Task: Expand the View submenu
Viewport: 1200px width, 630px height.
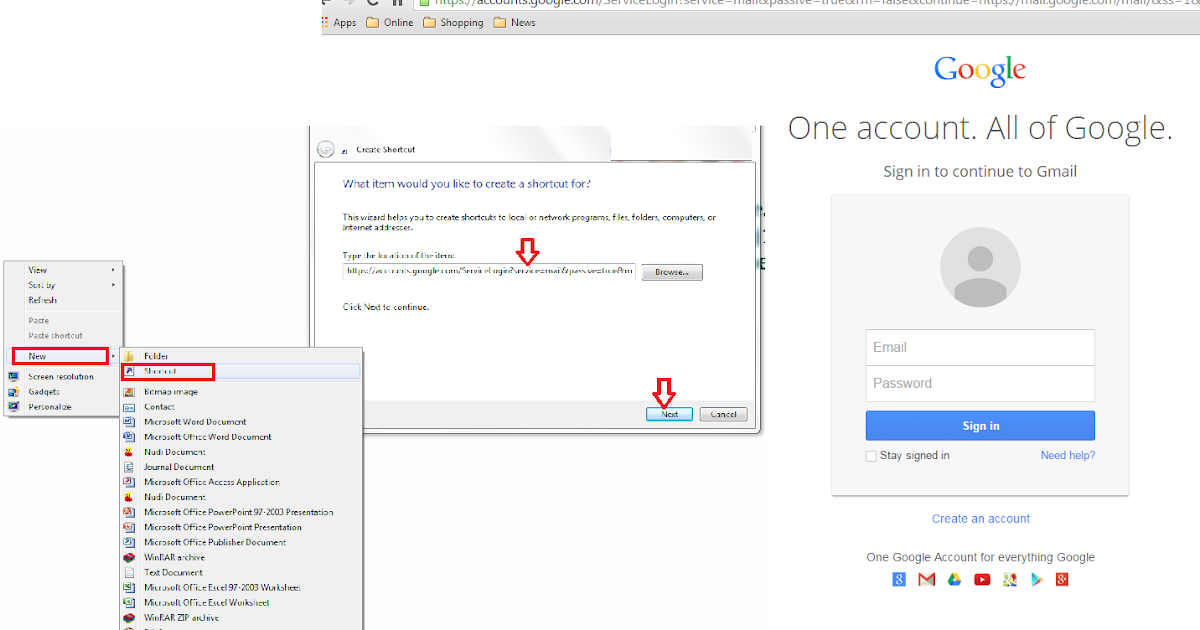Action: 64,270
